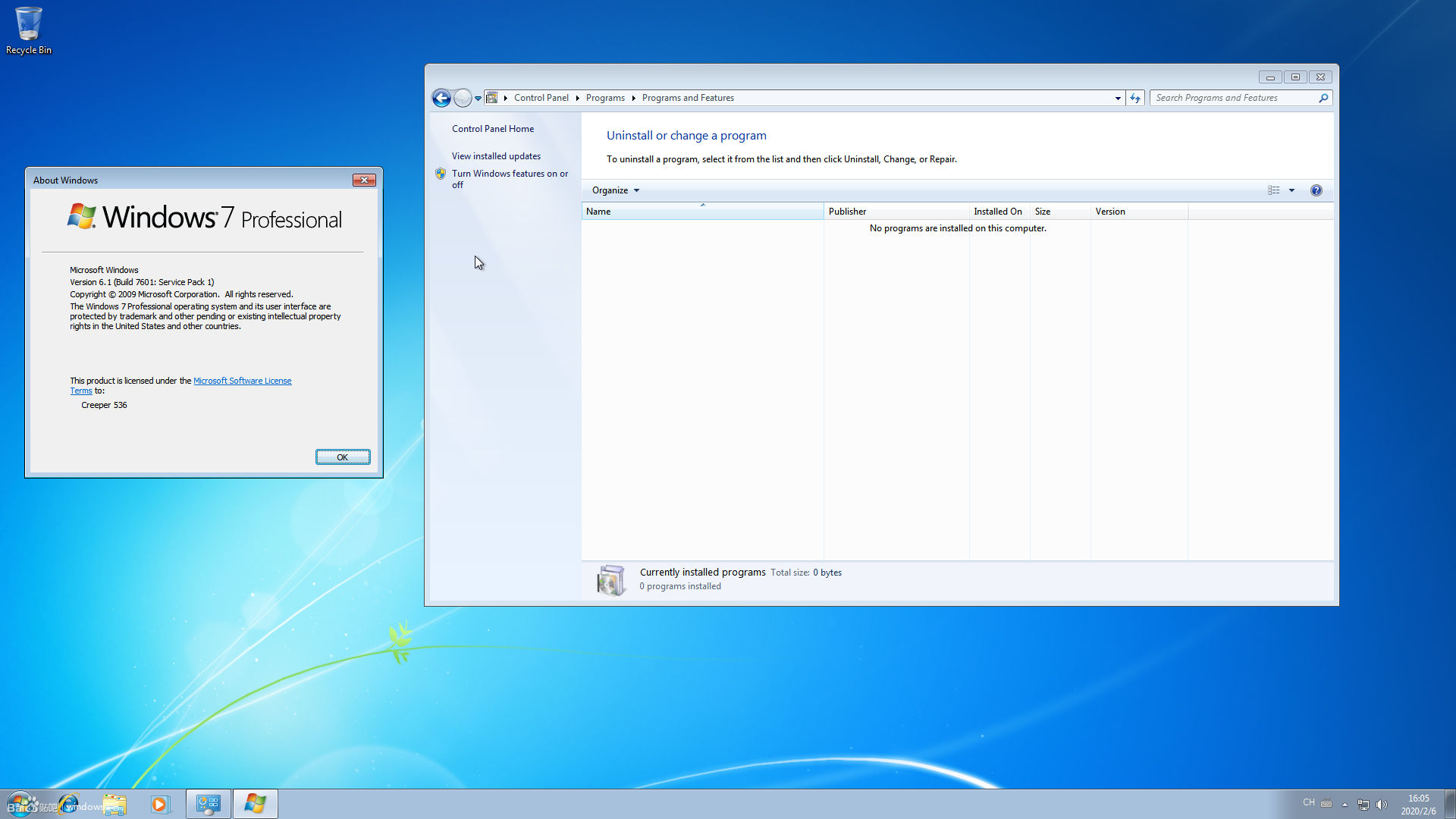Launch Internet Explorer from the taskbar
This screenshot has height=819, width=1456.
click(x=68, y=804)
